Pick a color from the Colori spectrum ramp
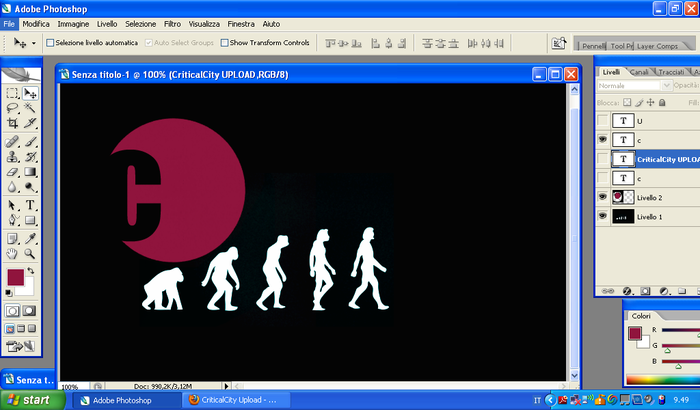Screen dimensions: 700x410 point(663,380)
